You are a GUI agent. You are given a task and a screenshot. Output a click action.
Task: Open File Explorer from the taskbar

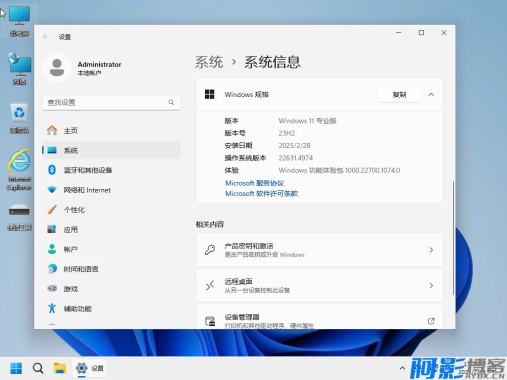[x=60, y=368]
